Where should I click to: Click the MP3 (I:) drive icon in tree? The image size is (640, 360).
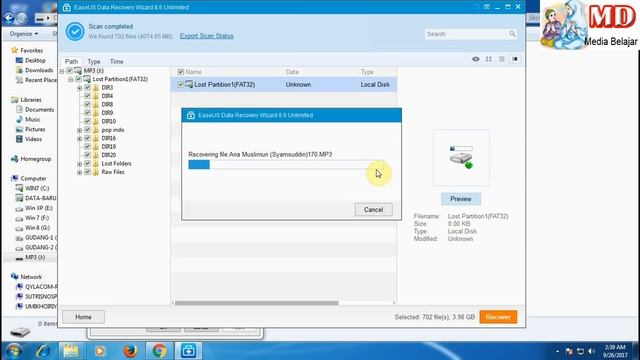78,71
